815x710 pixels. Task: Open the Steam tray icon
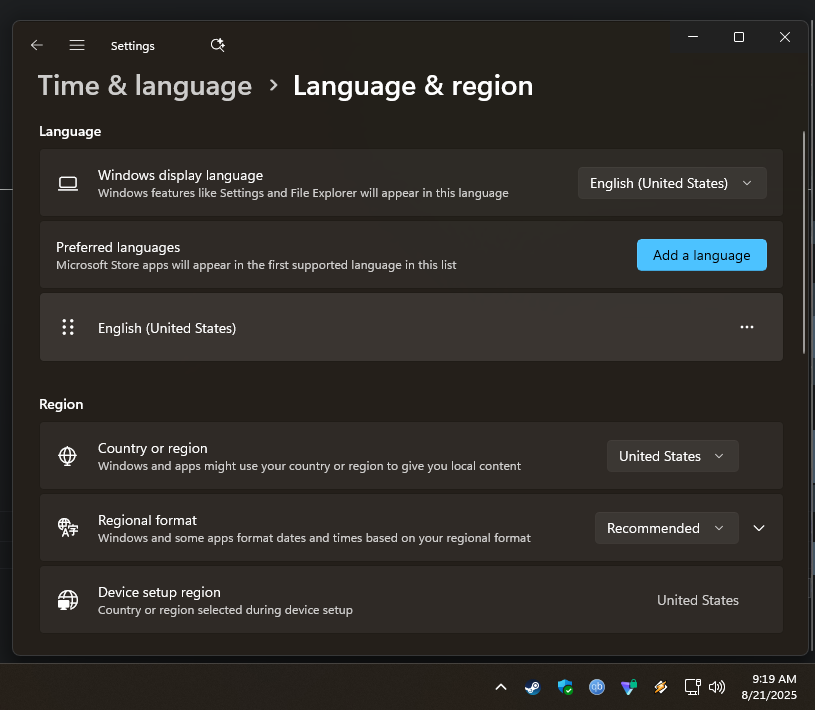533,687
